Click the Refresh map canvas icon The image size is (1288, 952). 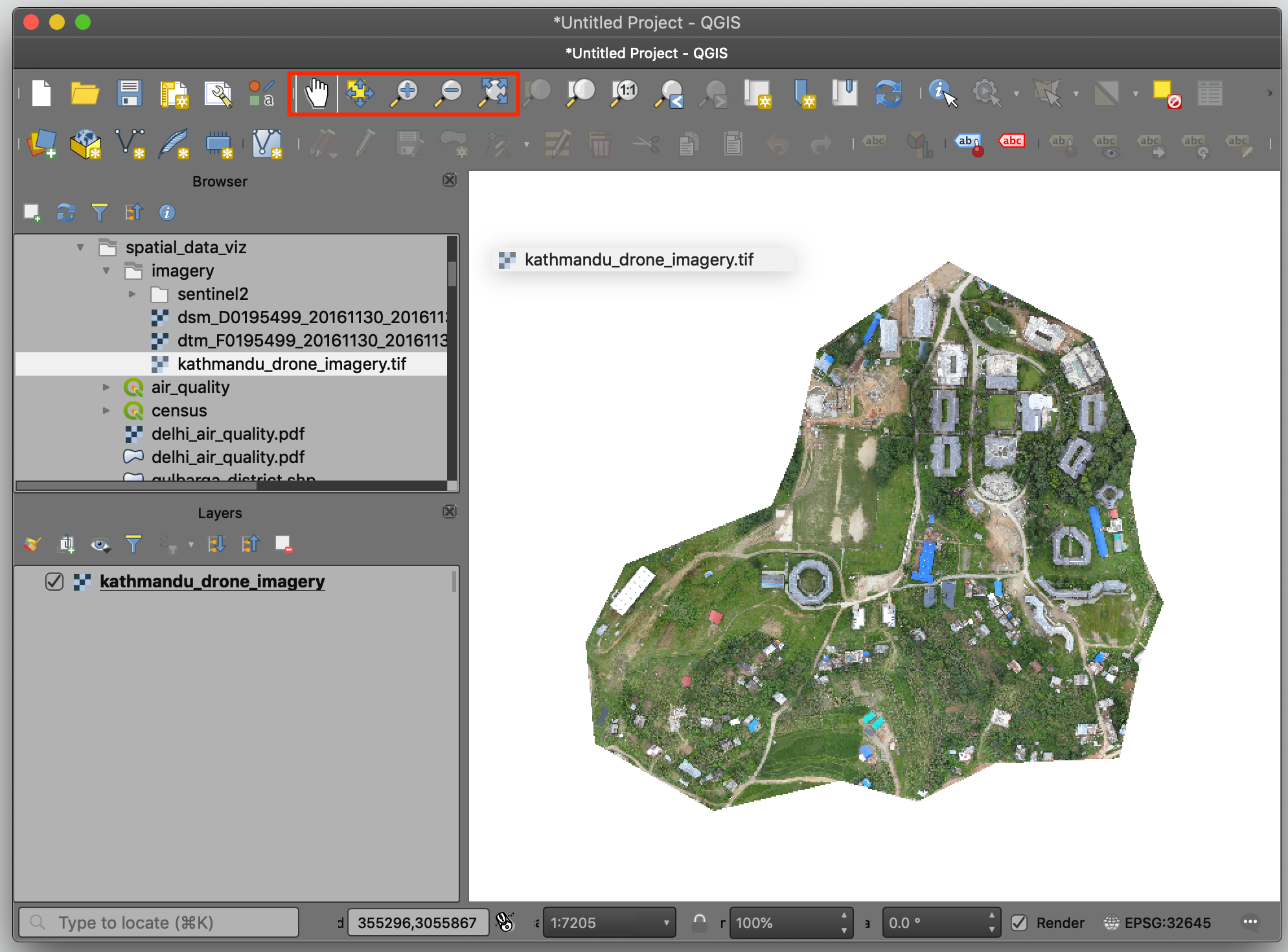[888, 94]
